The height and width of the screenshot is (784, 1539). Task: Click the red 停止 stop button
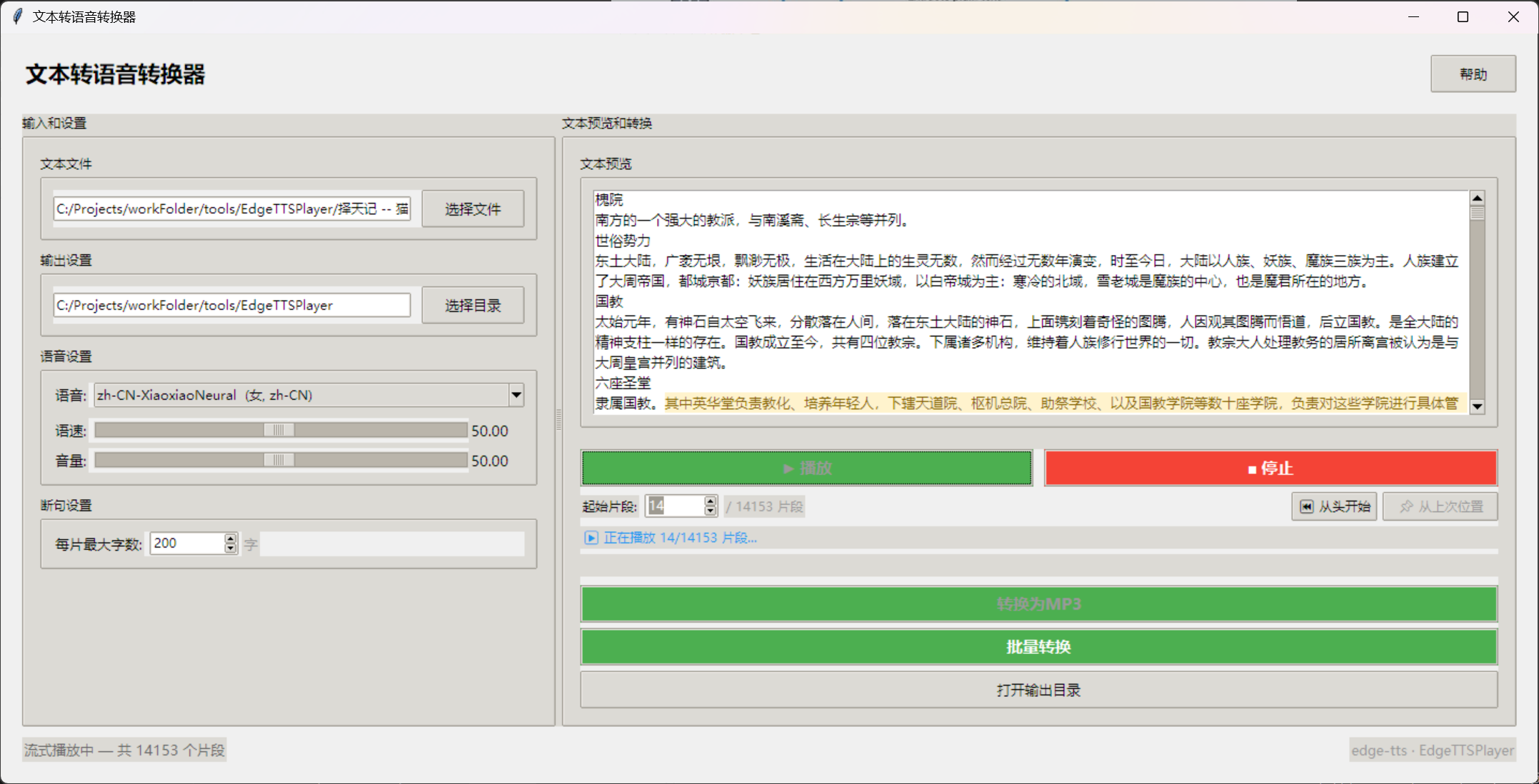click(1270, 468)
